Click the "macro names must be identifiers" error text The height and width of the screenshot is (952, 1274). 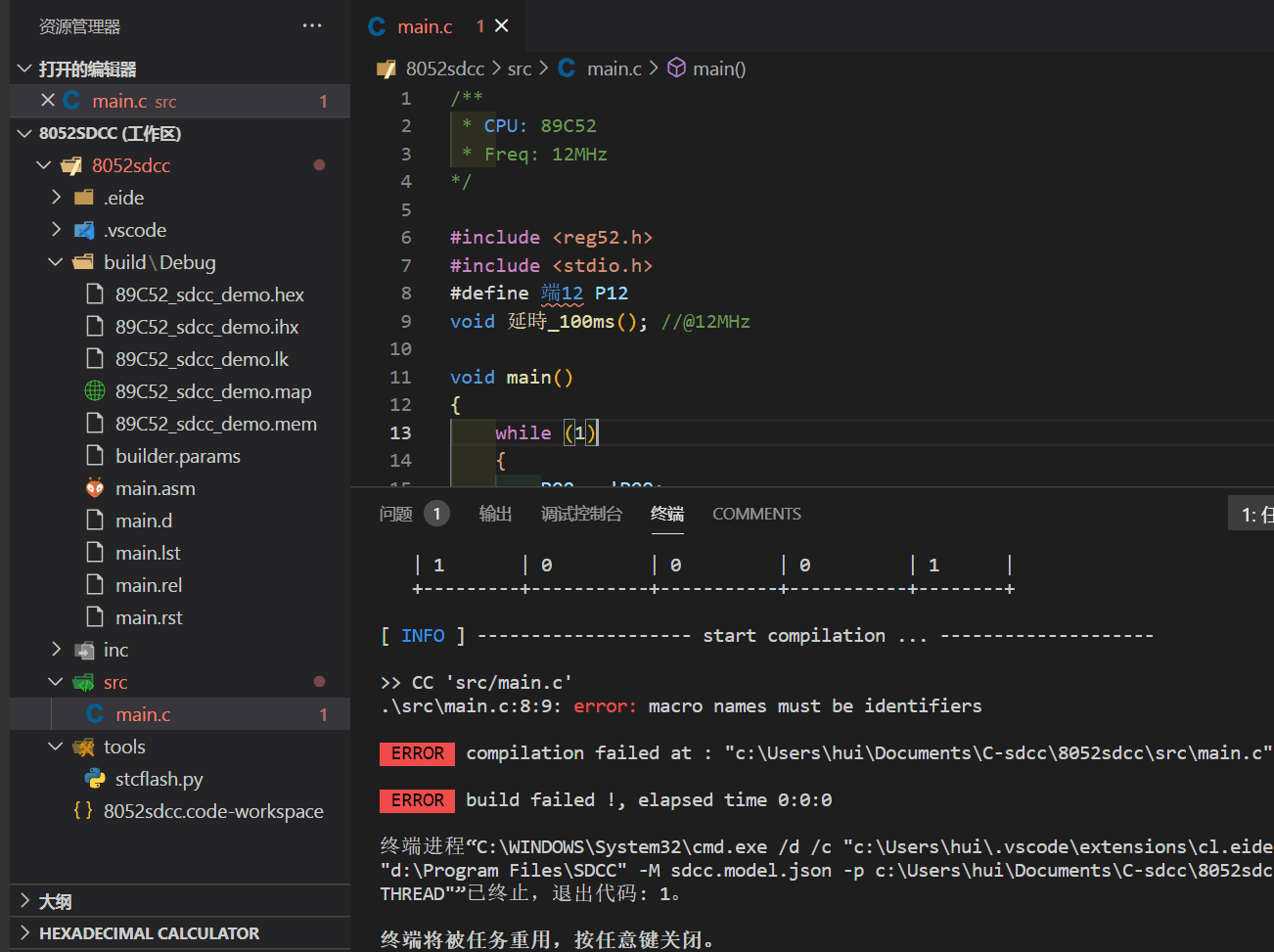(x=815, y=705)
